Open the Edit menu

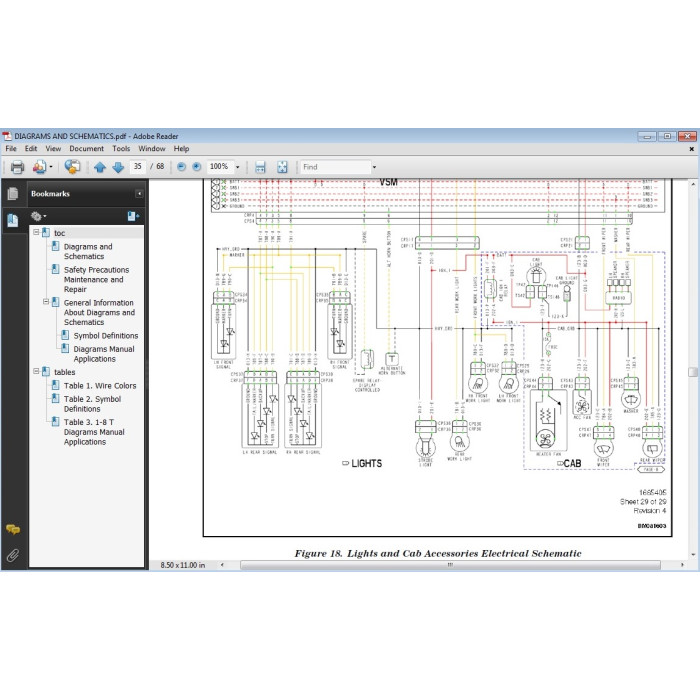pyautogui.click(x=31, y=149)
